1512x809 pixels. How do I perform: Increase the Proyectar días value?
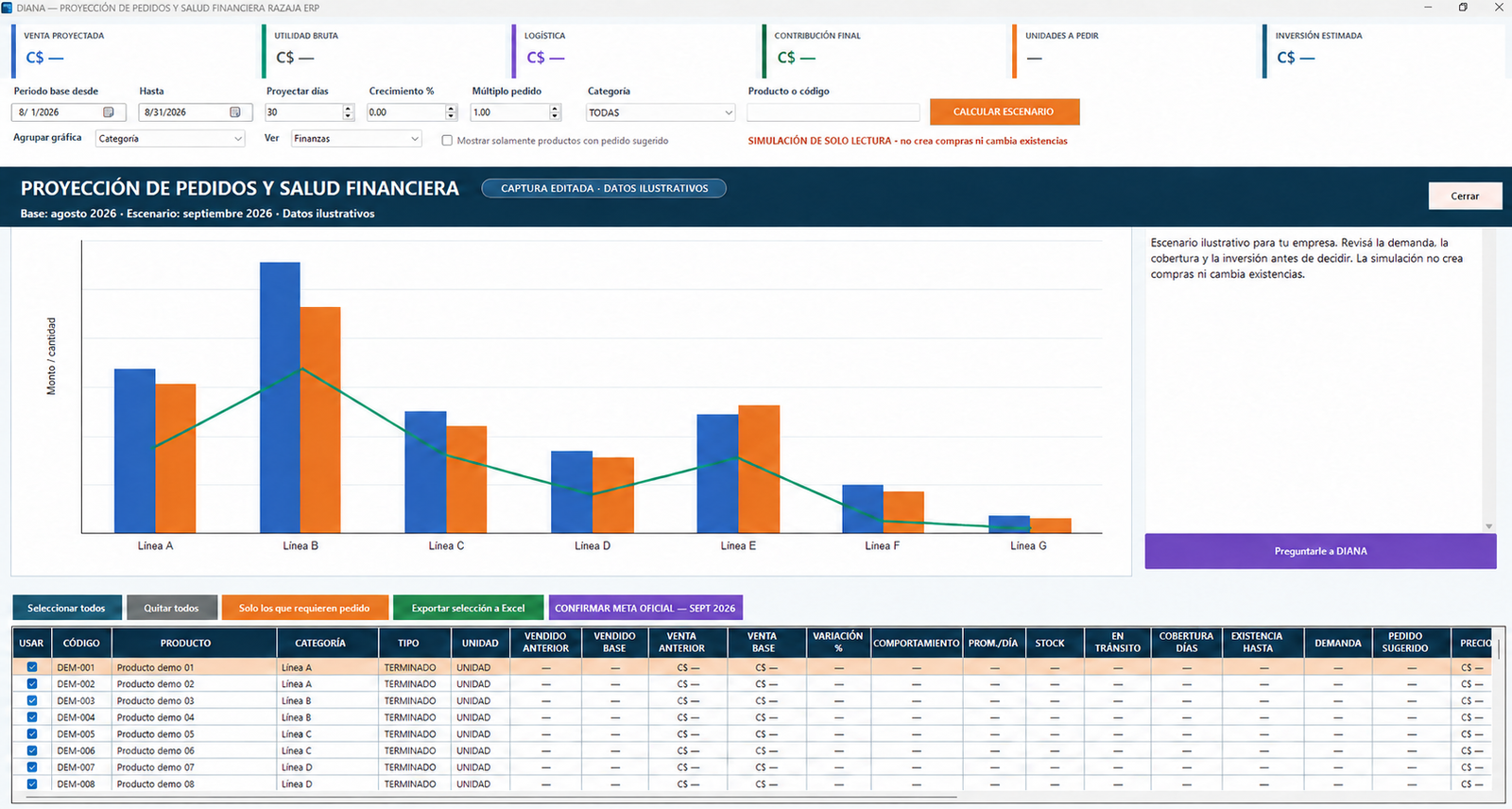pyautogui.click(x=348, y=109)
